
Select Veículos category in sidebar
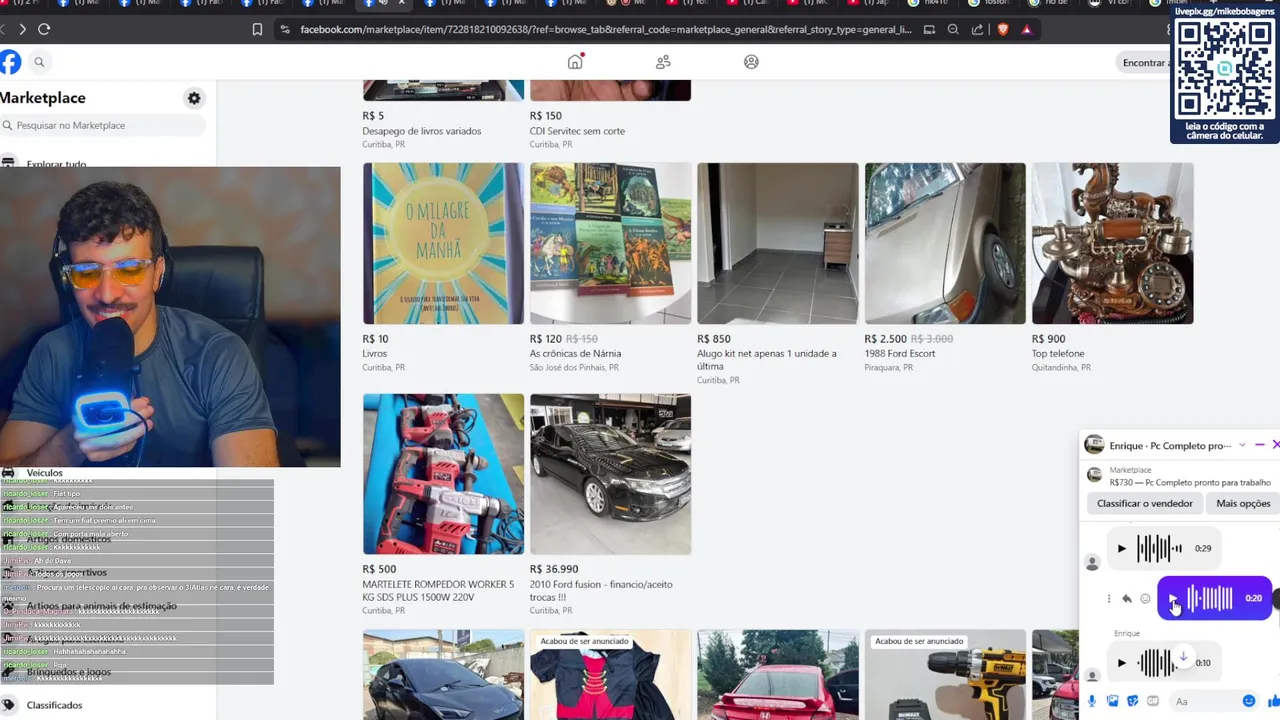click(45, 473)
